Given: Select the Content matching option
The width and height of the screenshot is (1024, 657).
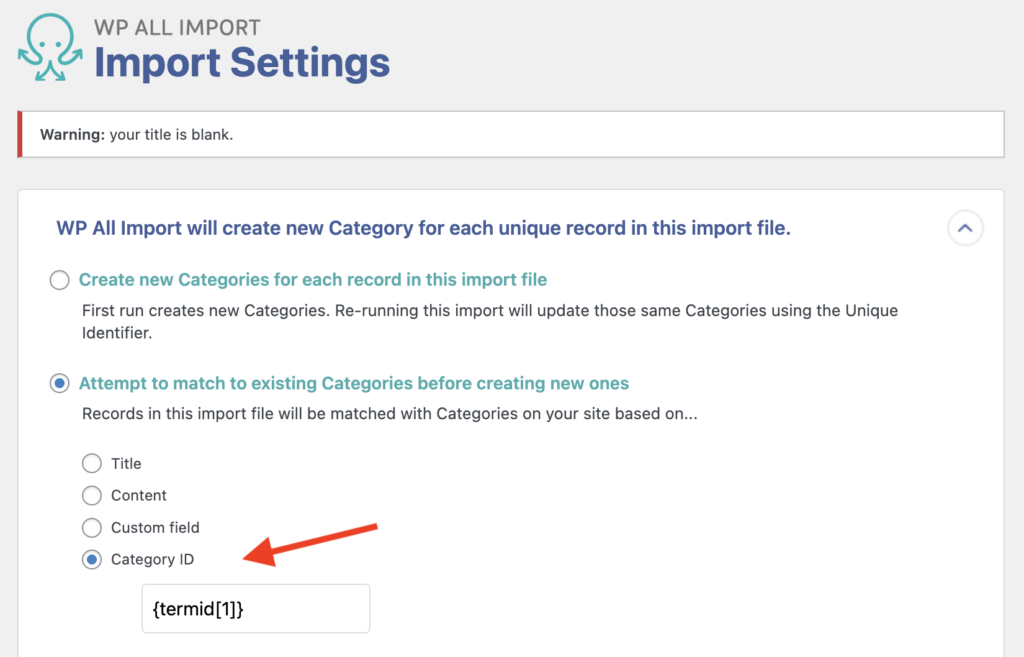Looking at the screenshot, I should (91, 495).
